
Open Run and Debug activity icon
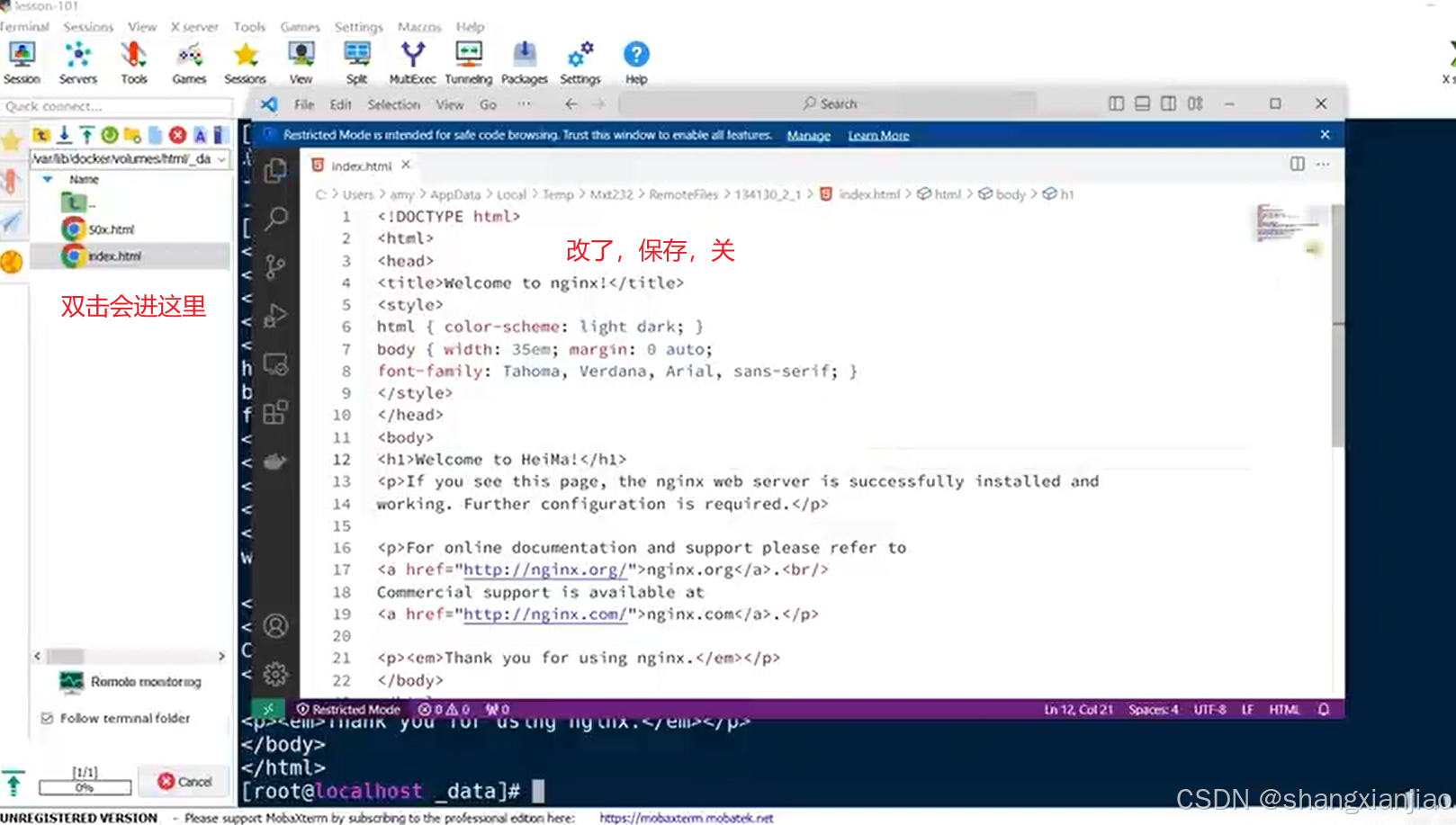coord(275,315)
